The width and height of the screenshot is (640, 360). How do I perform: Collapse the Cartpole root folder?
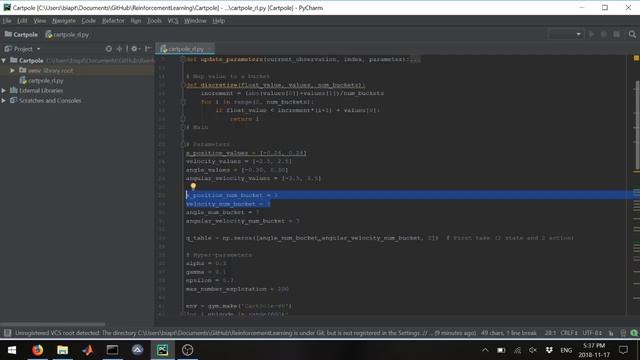point(4,60)
